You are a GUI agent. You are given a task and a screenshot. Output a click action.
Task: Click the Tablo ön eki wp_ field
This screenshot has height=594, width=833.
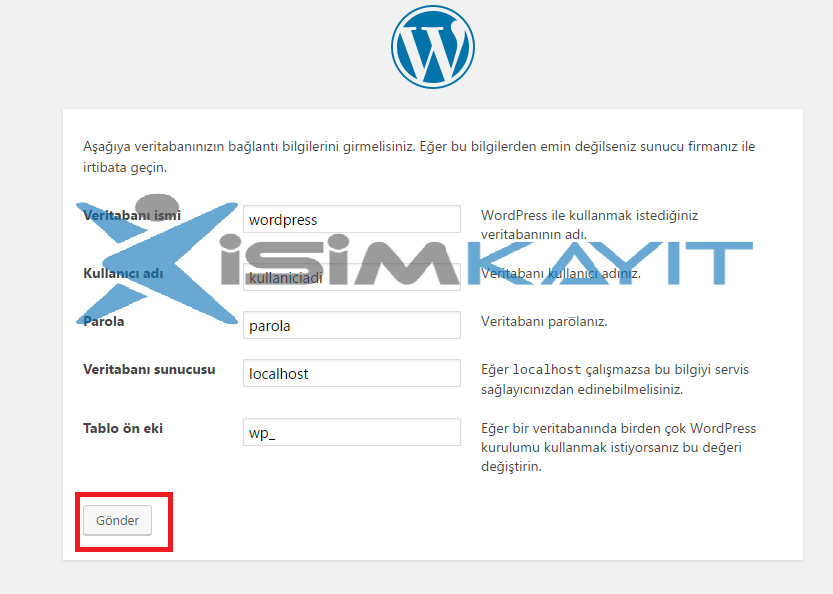click(352, 432)
